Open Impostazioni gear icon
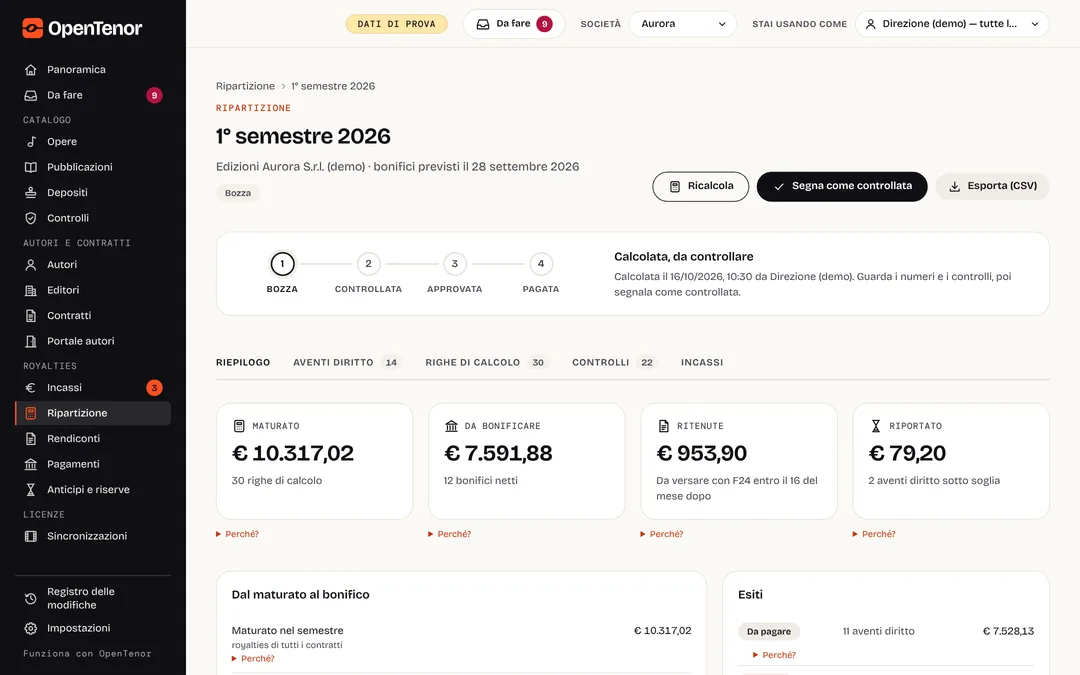 (x=30, y=628)
